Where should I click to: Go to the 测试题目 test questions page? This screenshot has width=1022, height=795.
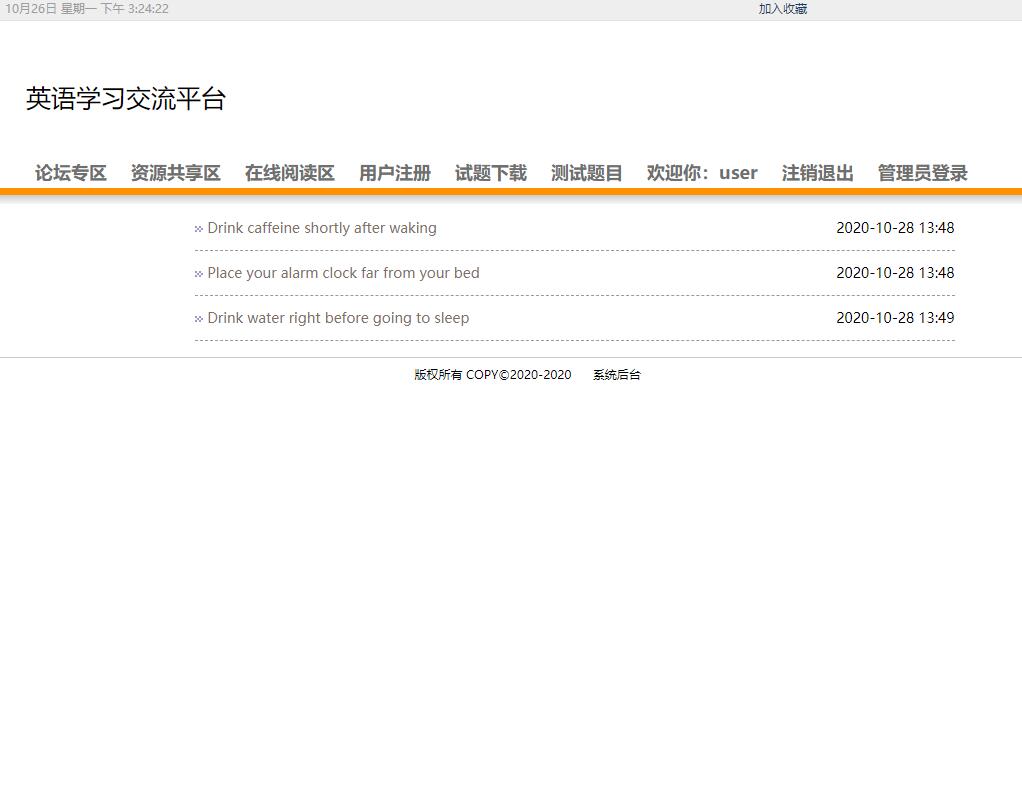(x=586, y=172)
